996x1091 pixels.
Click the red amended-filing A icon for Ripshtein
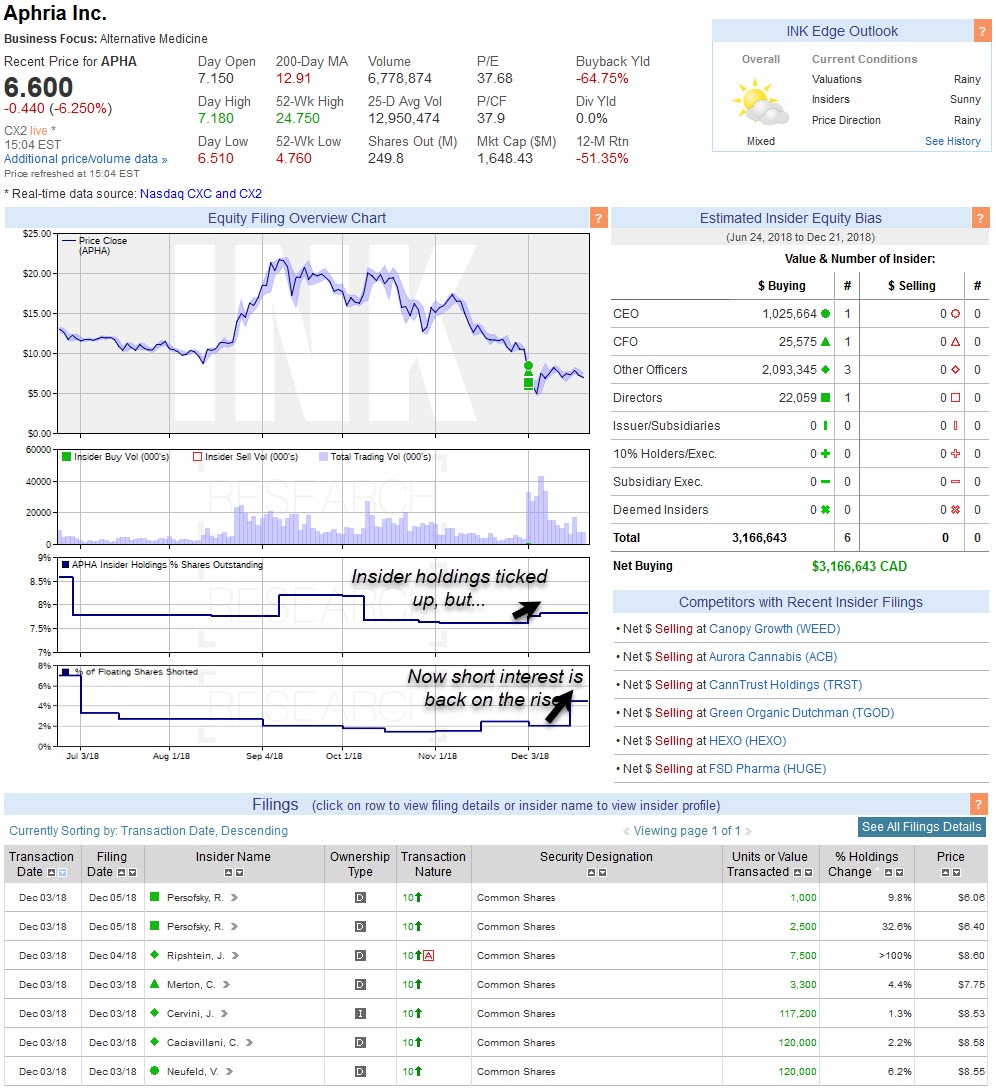click(x=429, y=955)
